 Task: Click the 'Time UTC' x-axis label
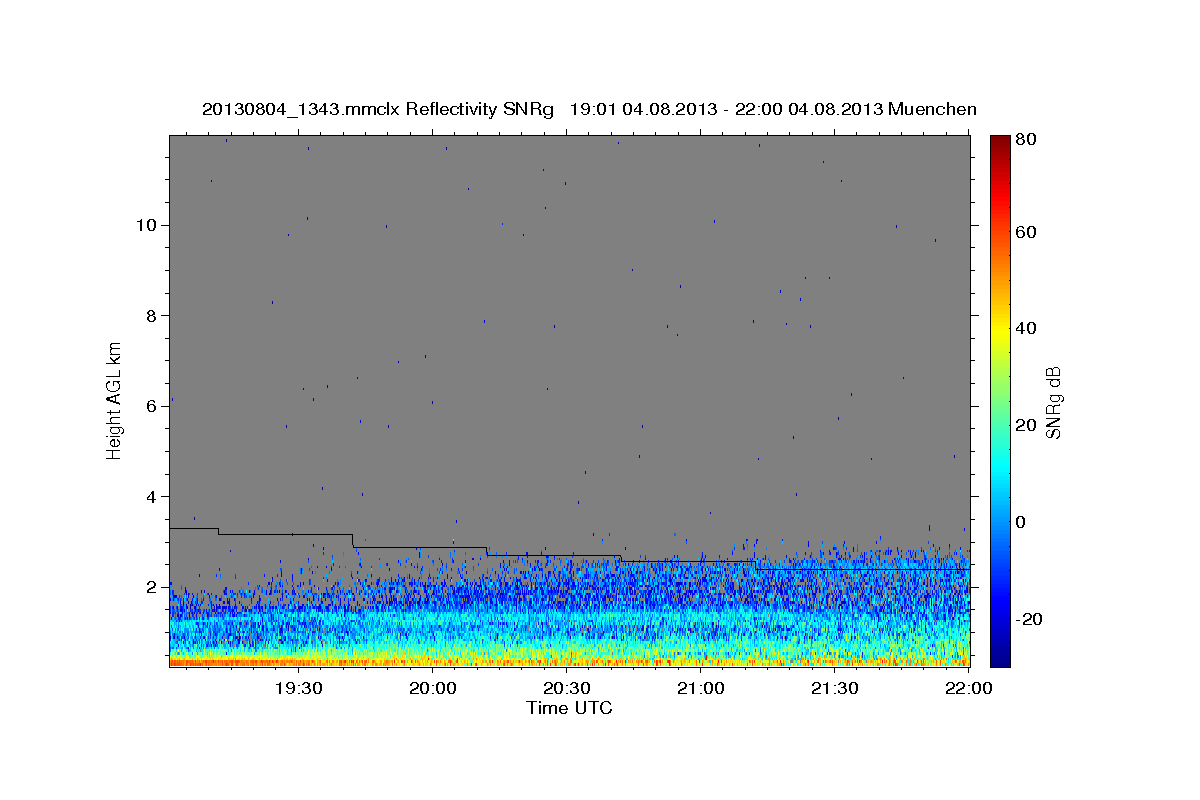[569, 709]
